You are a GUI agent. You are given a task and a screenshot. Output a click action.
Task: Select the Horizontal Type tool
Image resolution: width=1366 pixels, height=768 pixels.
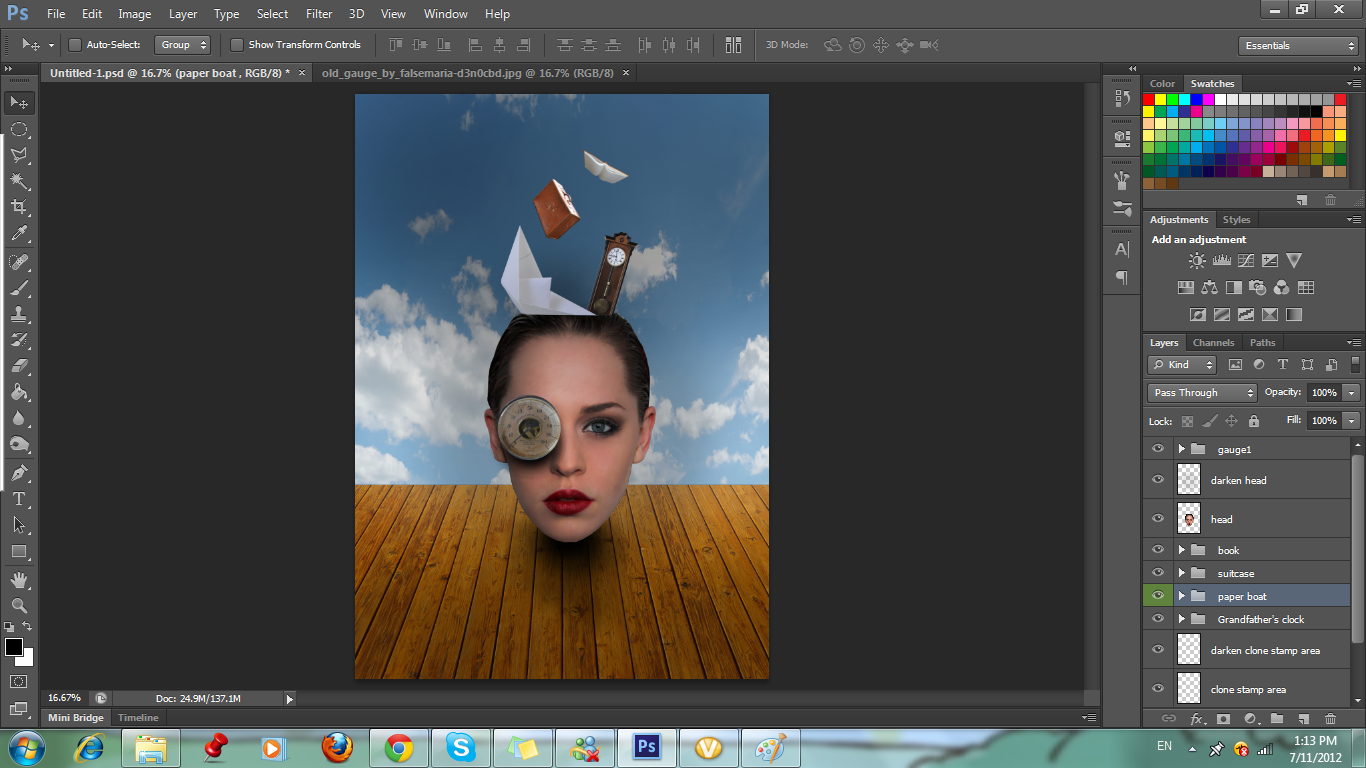pos(19,498)
